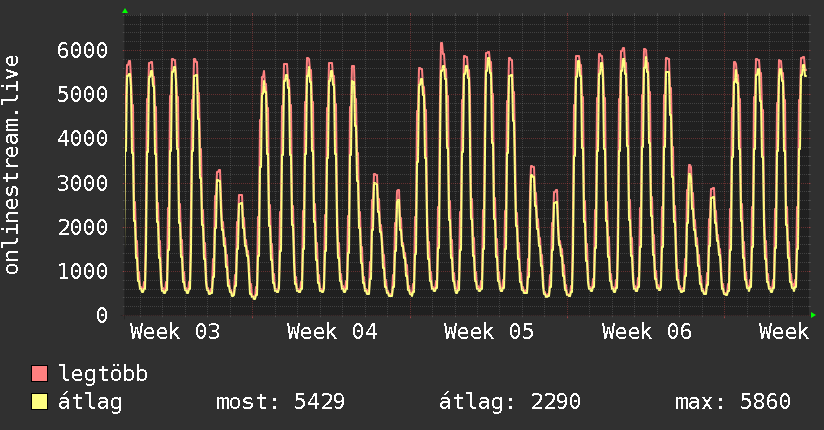Click the Week 04 x-axis label

332,332
